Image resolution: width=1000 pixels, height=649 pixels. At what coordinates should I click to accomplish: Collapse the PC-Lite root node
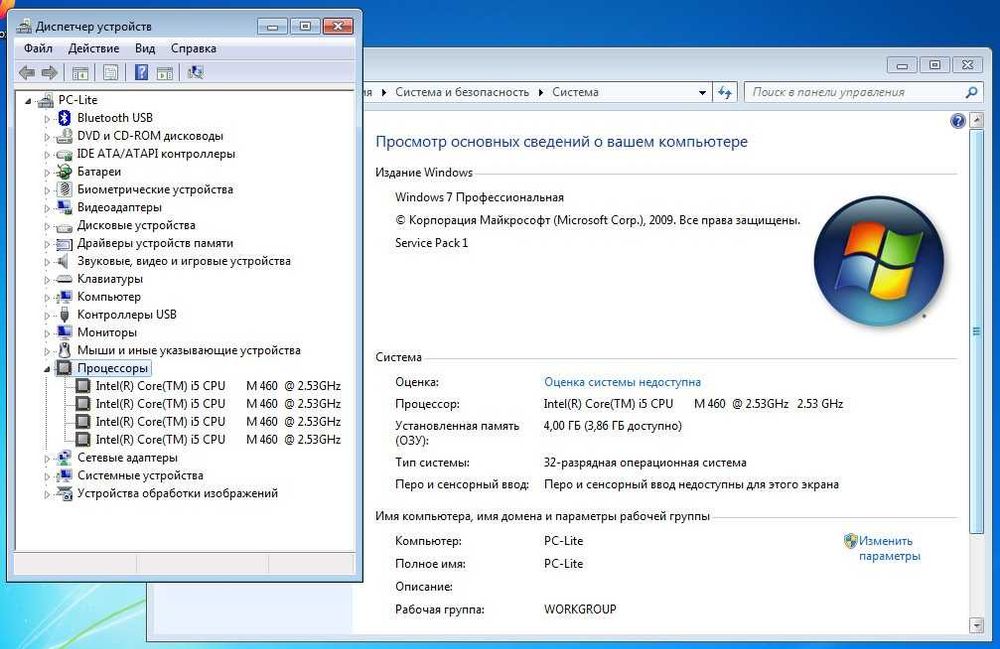click(28, 101)
